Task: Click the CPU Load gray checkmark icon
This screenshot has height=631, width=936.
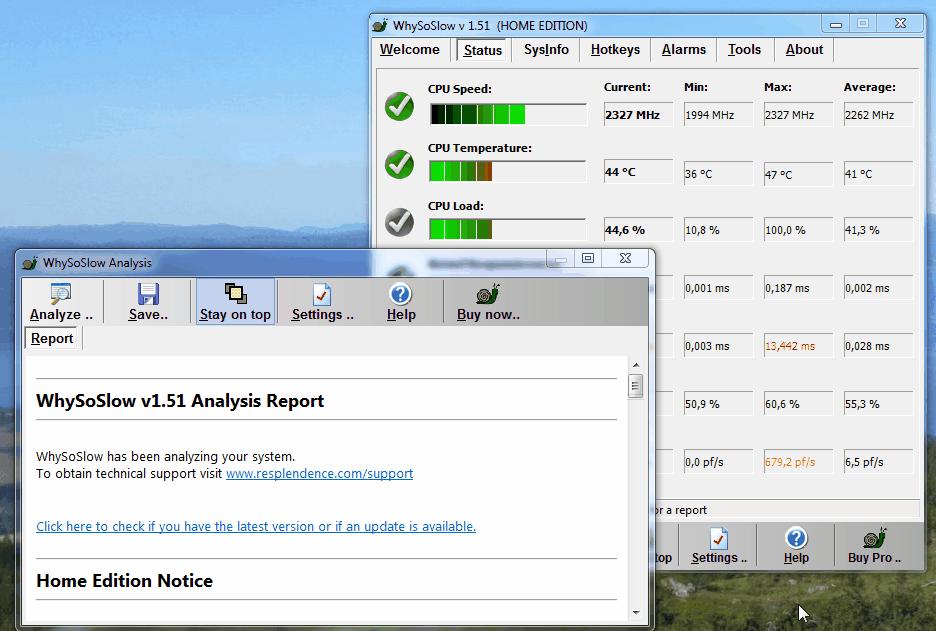Action: point(399,222)
